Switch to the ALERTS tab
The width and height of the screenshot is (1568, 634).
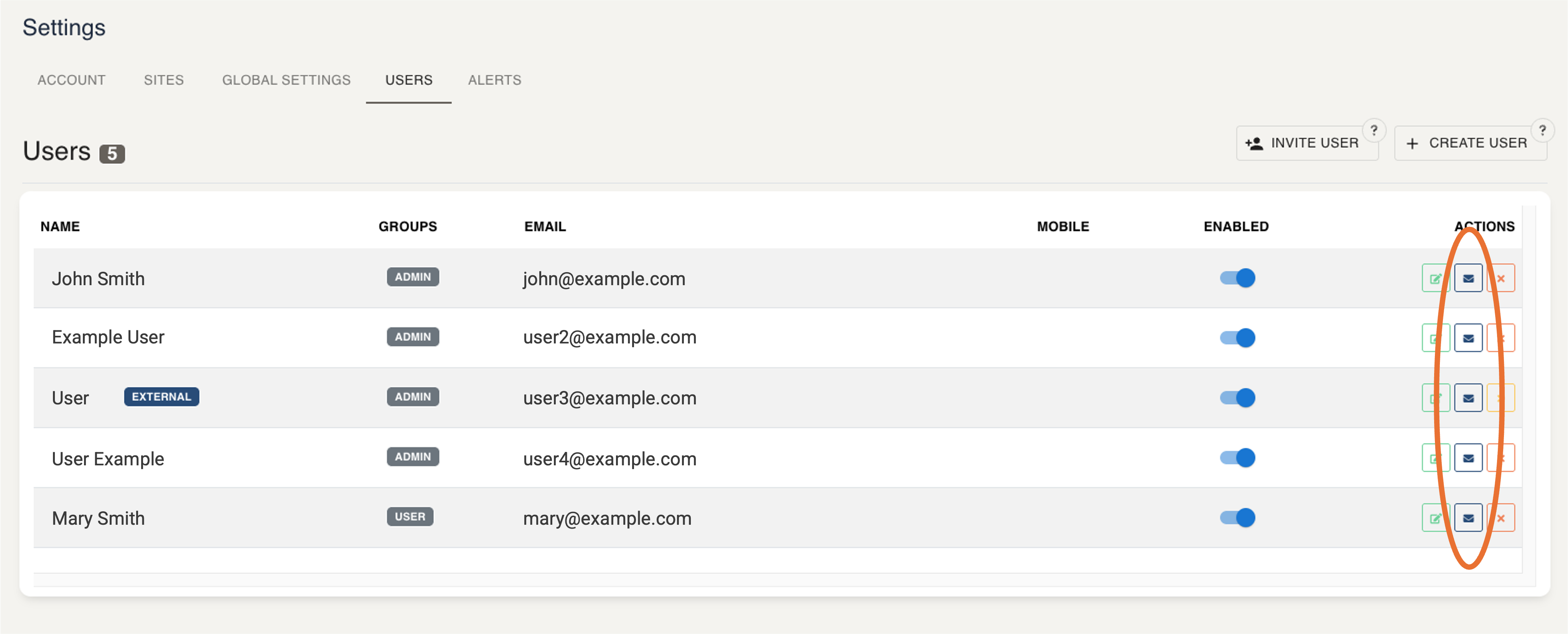click(494, 80)
